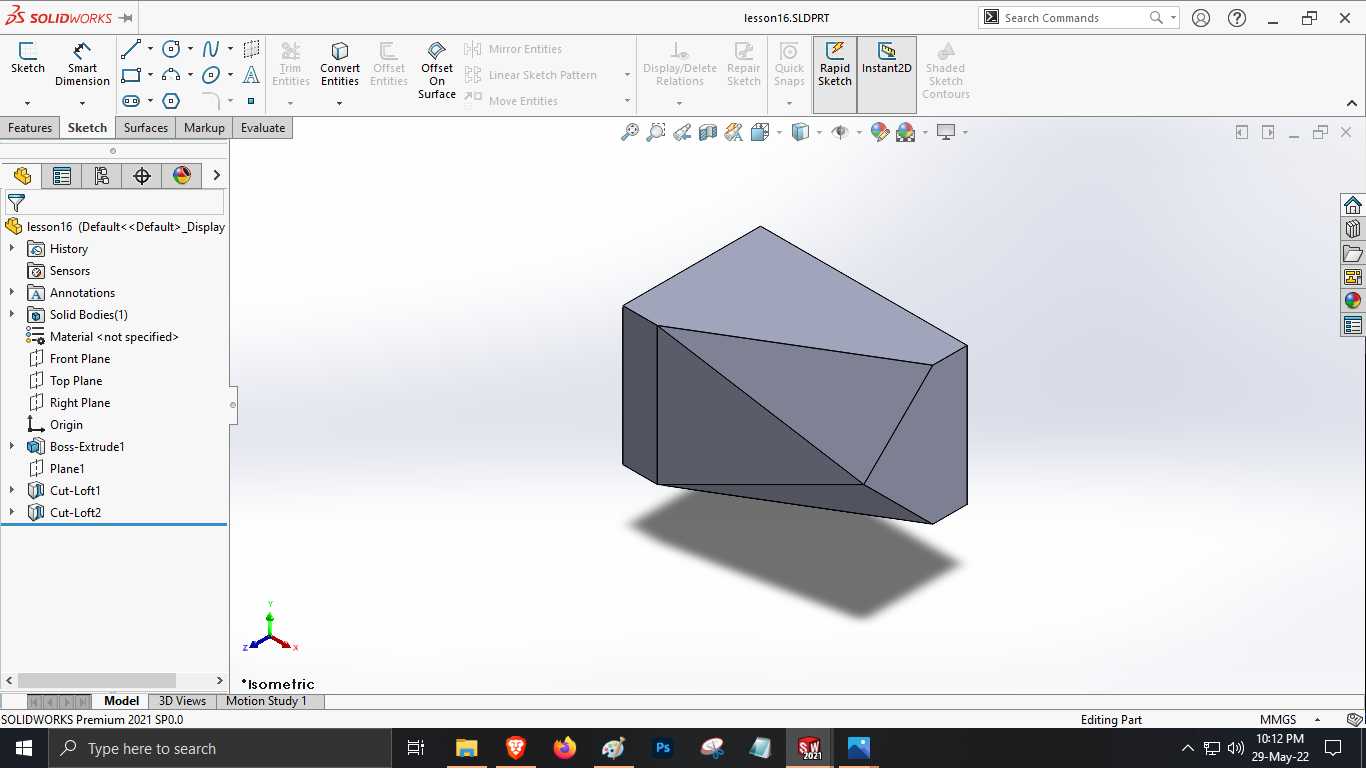Image resolution: width=1366 pixels, height=780 pixels.
Task: Select the sketch Point tool
Action: pos(251,101)
